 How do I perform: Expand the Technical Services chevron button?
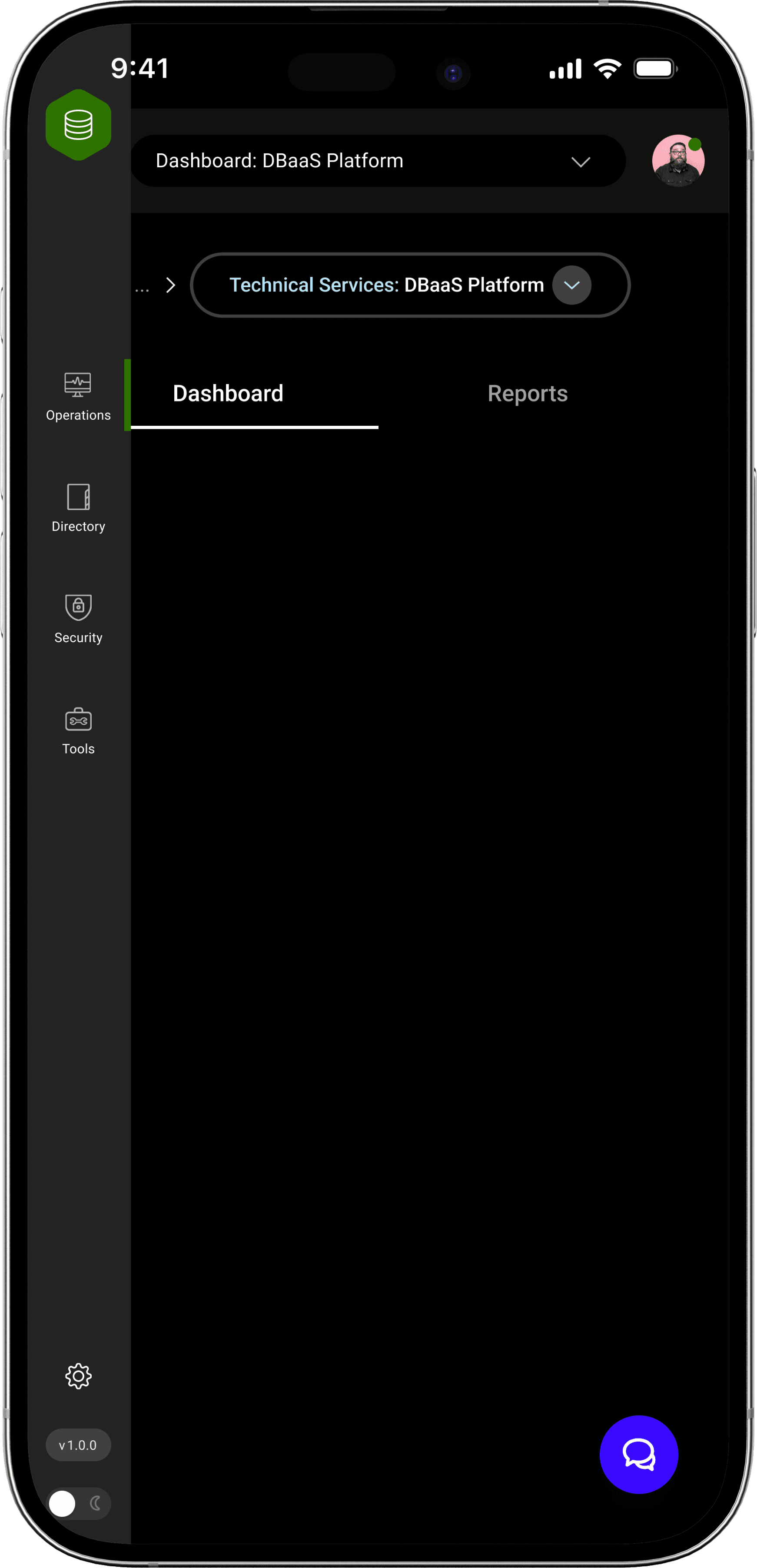(x=571, y=285)
